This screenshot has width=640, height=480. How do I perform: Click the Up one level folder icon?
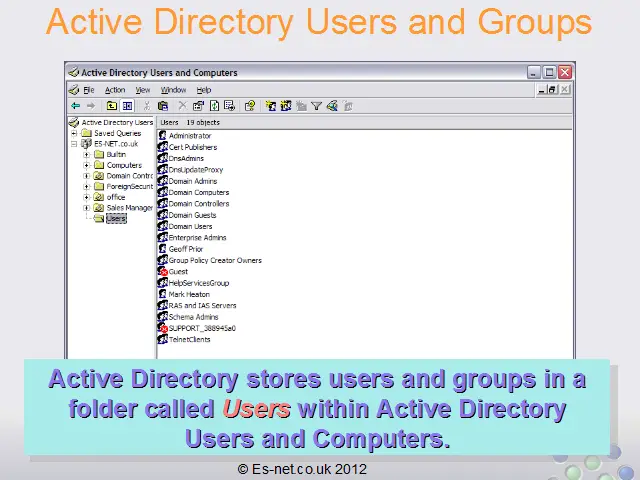pyautogui.click(x=111, y=106)
